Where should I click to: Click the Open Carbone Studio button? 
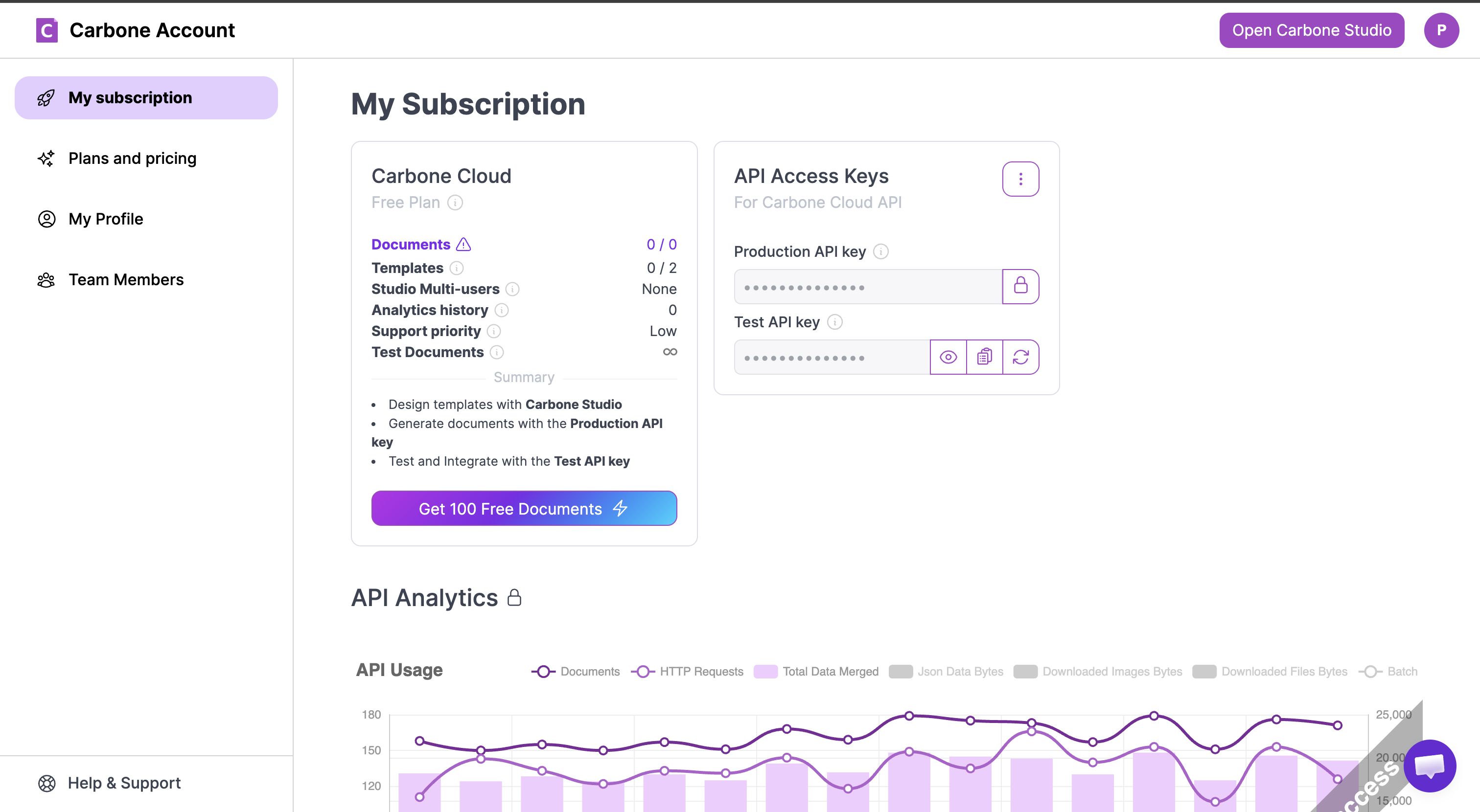1312,30
